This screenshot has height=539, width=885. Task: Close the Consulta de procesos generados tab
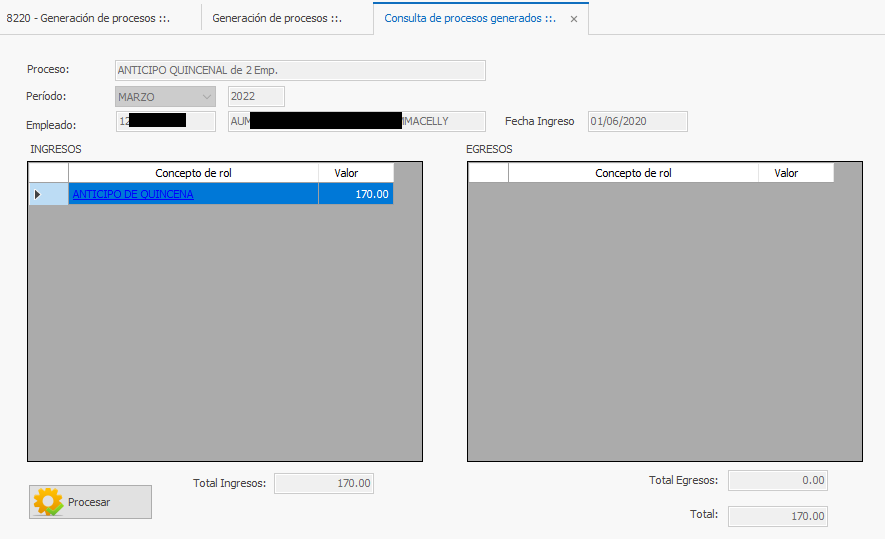click(x=573, y=19)
